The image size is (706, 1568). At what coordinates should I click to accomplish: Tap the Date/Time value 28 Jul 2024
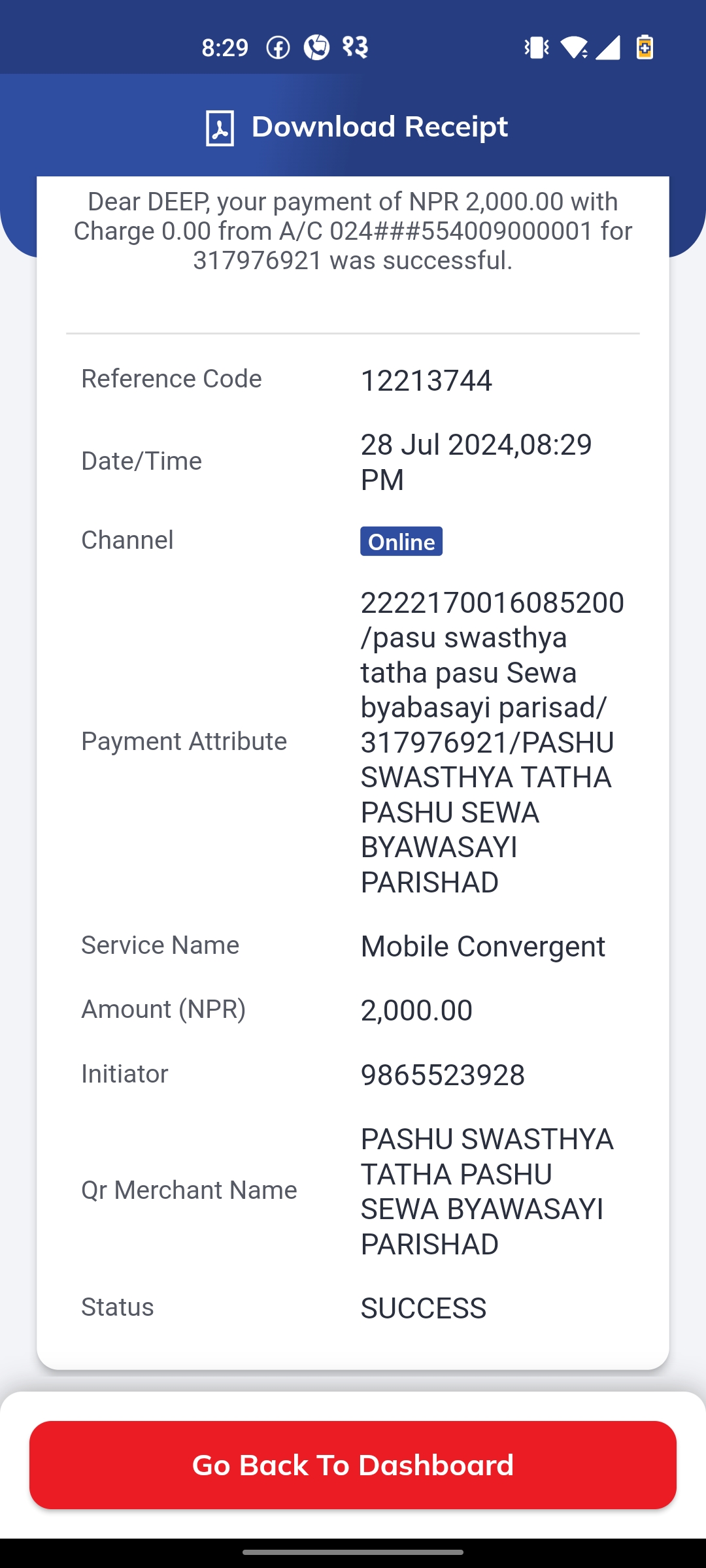(477, 462)
